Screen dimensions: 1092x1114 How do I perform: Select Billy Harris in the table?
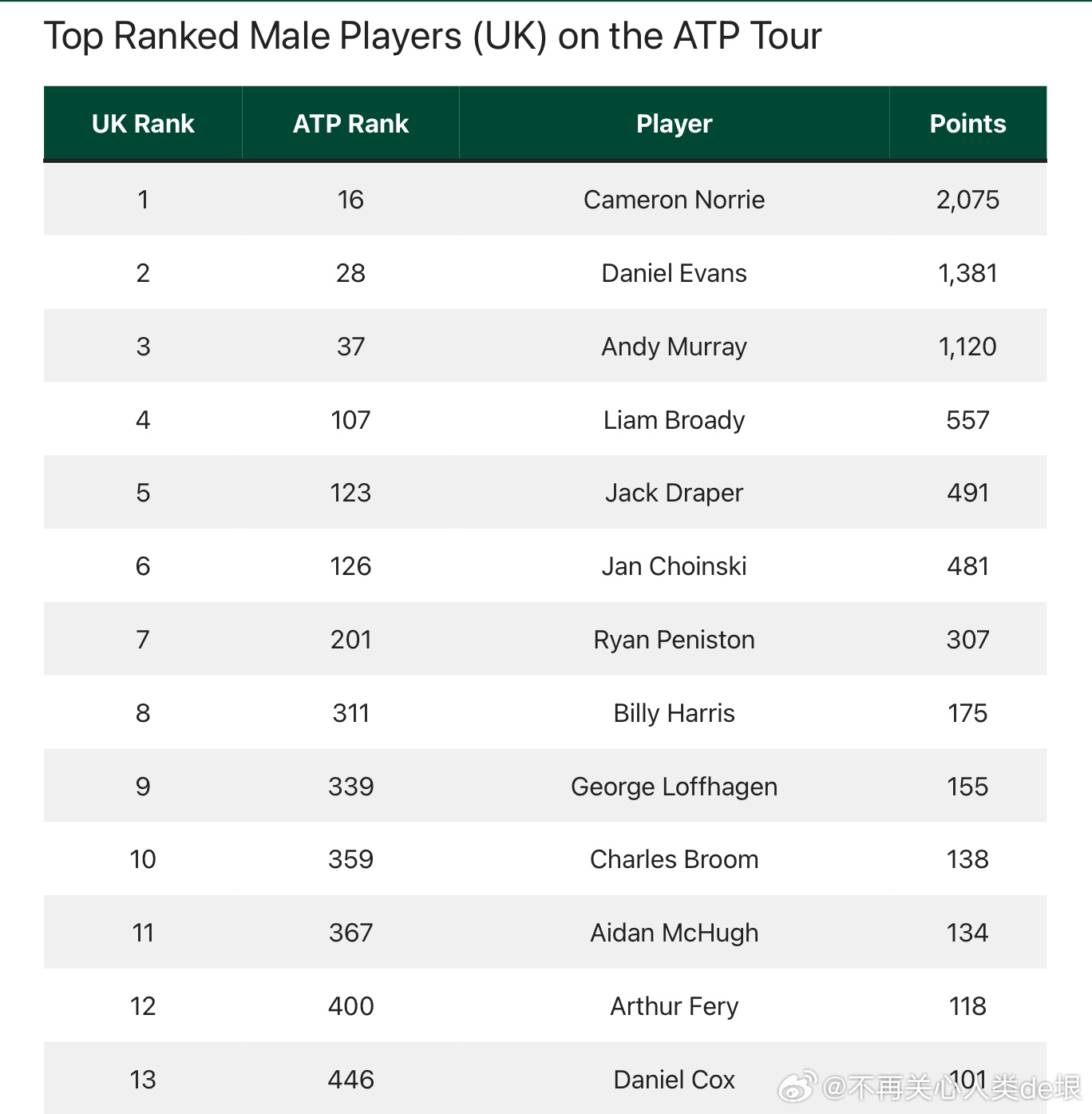674,713
